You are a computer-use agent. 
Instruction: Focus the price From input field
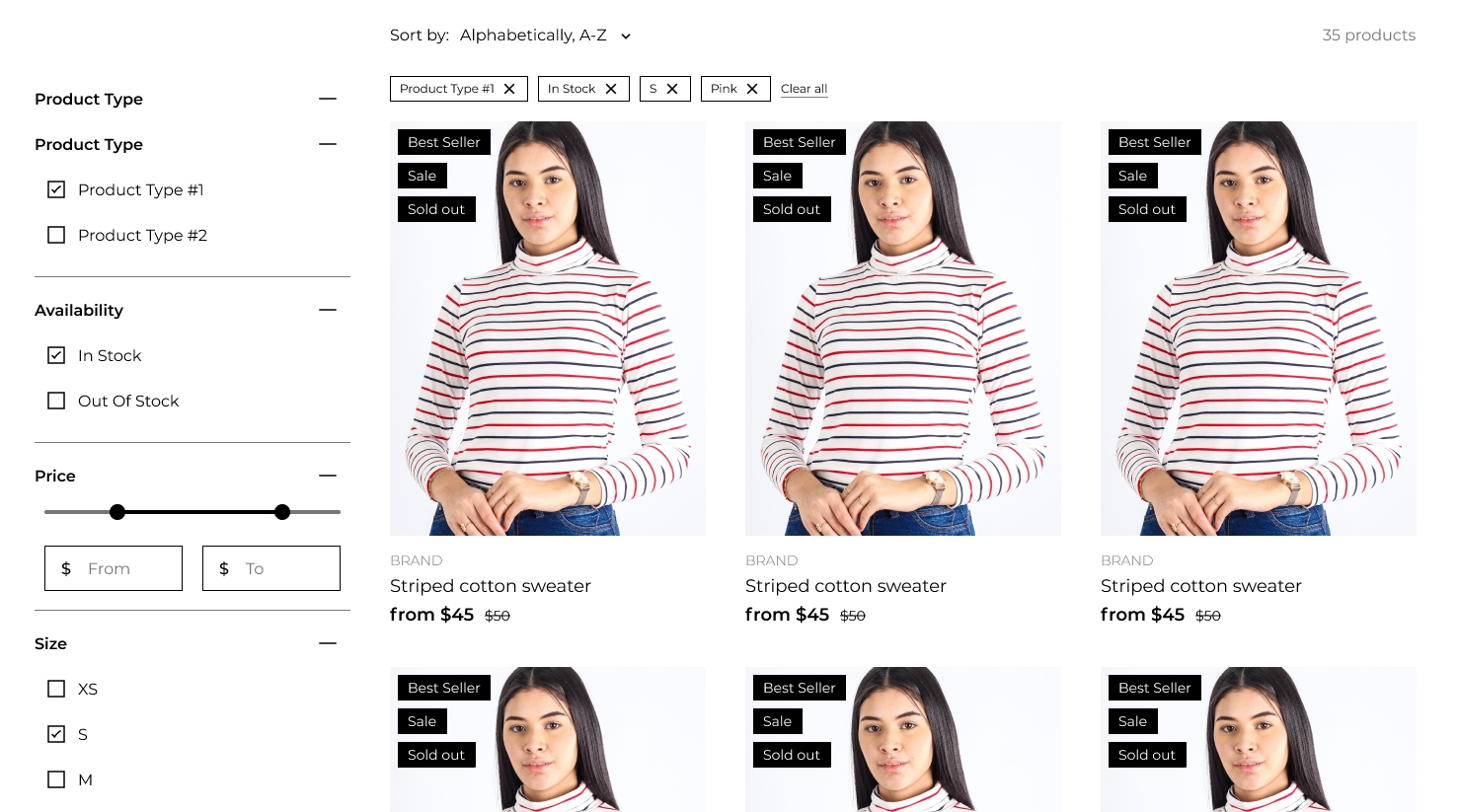[x=114, y=568]
